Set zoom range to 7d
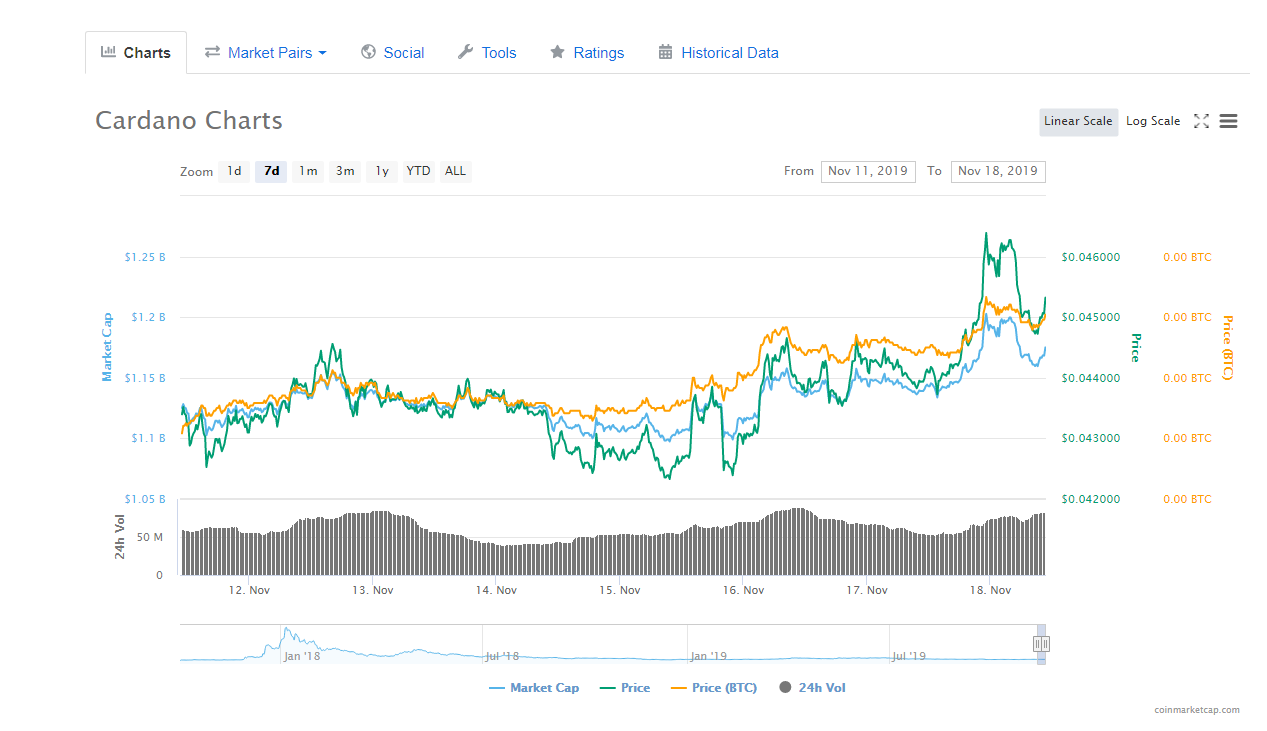 pyautogui.click(x=271, y=171)
